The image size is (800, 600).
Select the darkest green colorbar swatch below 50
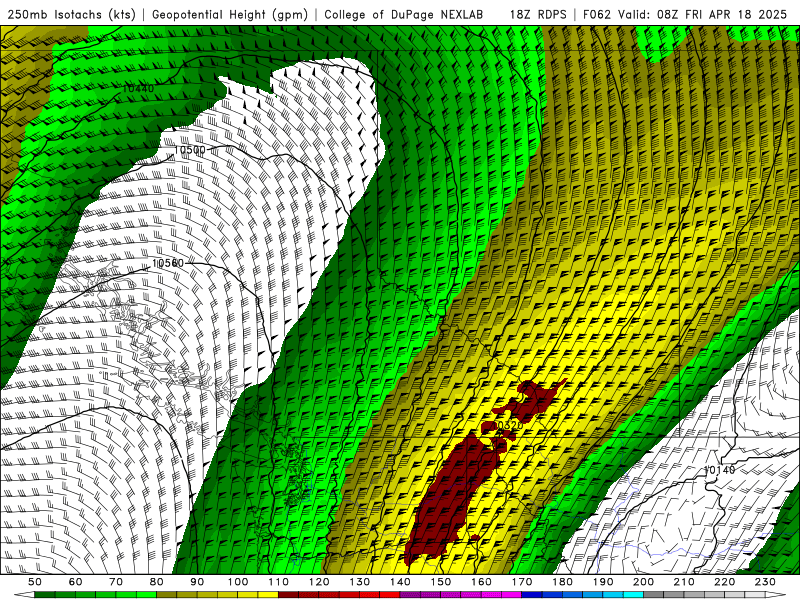(x=44, y=595)
